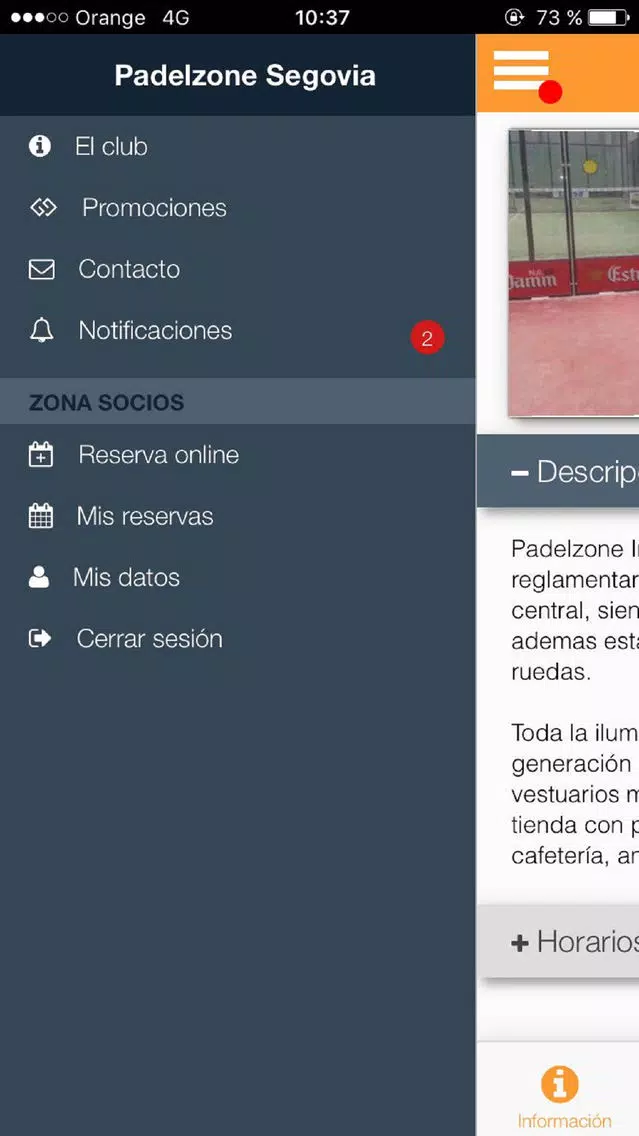Click the El club info icon

(40, 146)
